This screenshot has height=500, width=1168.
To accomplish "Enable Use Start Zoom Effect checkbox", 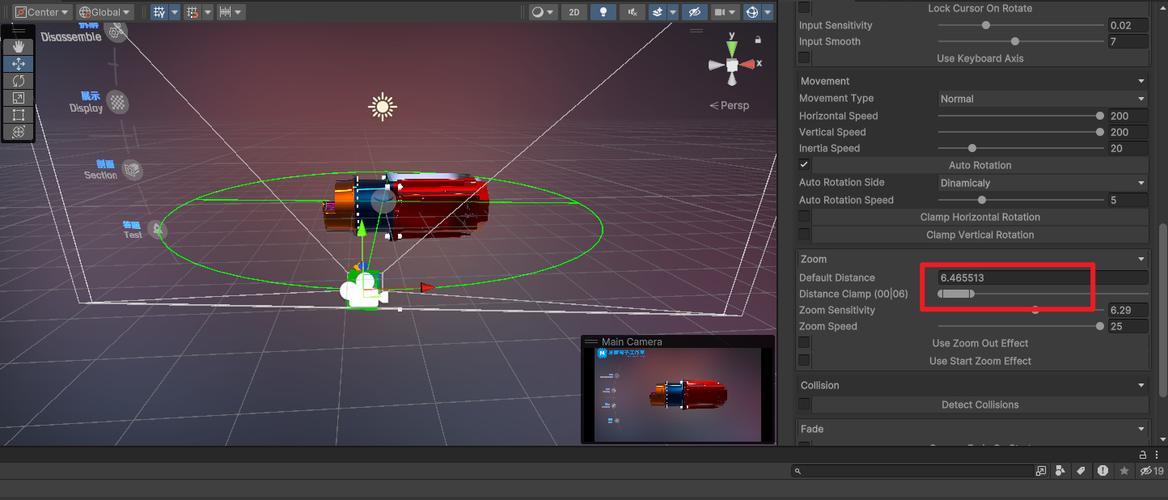I will coord(804,361).
